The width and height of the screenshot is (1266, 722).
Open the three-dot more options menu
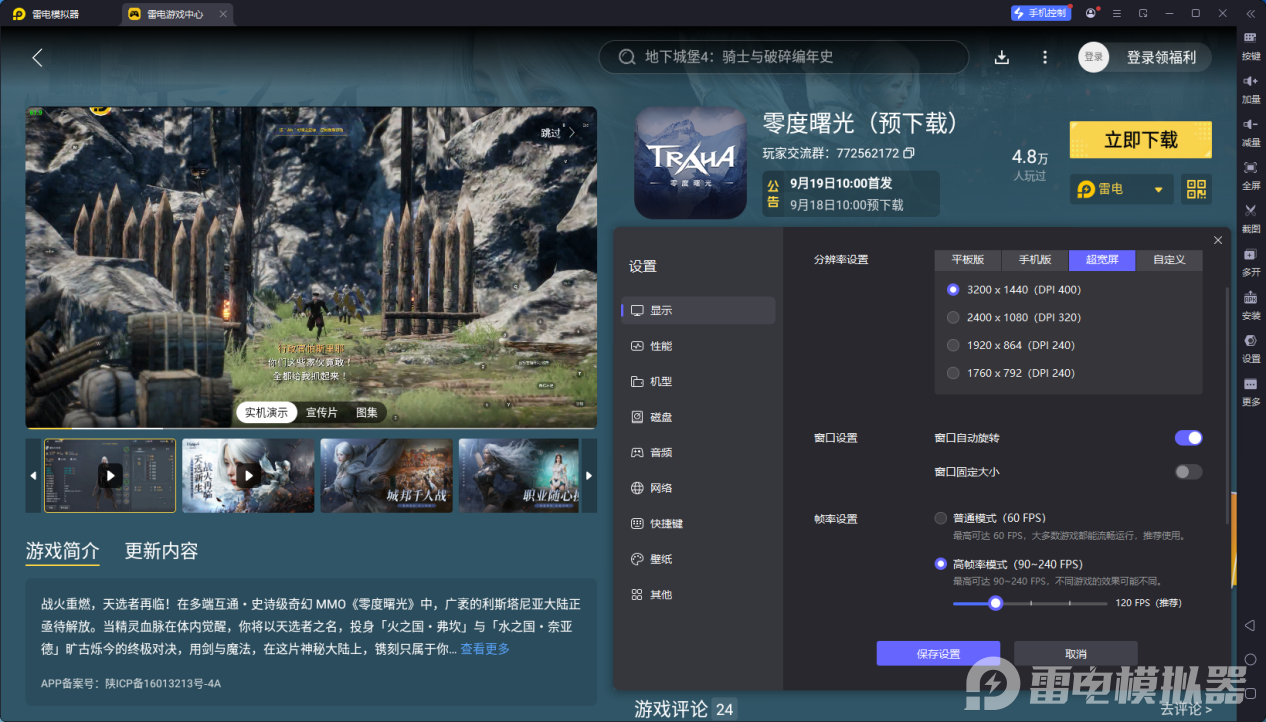tap(1045, 57)
